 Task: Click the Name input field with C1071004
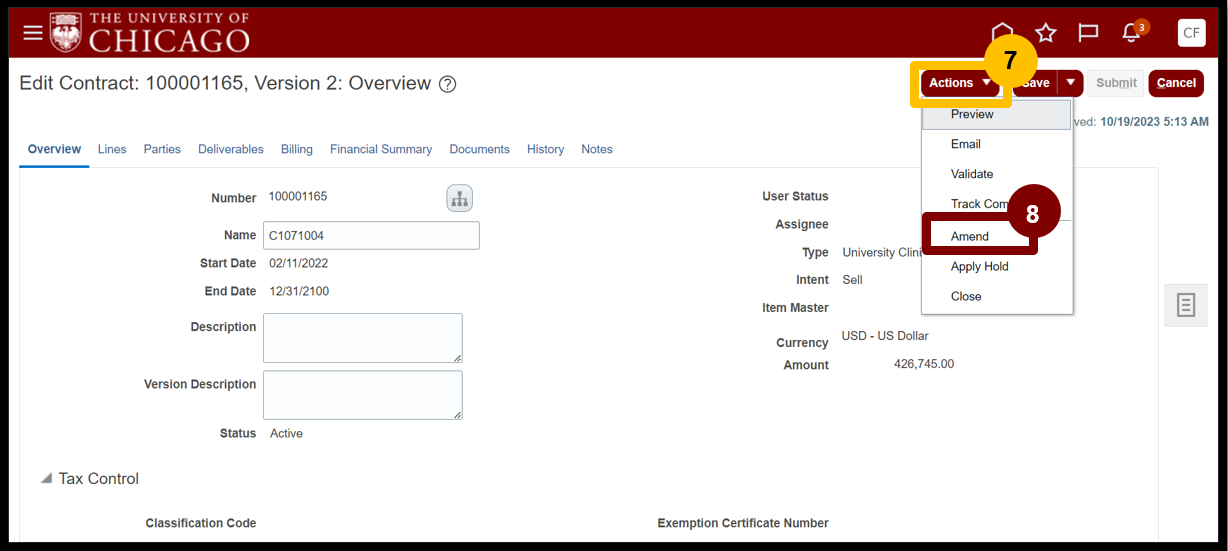pos(371,236)
